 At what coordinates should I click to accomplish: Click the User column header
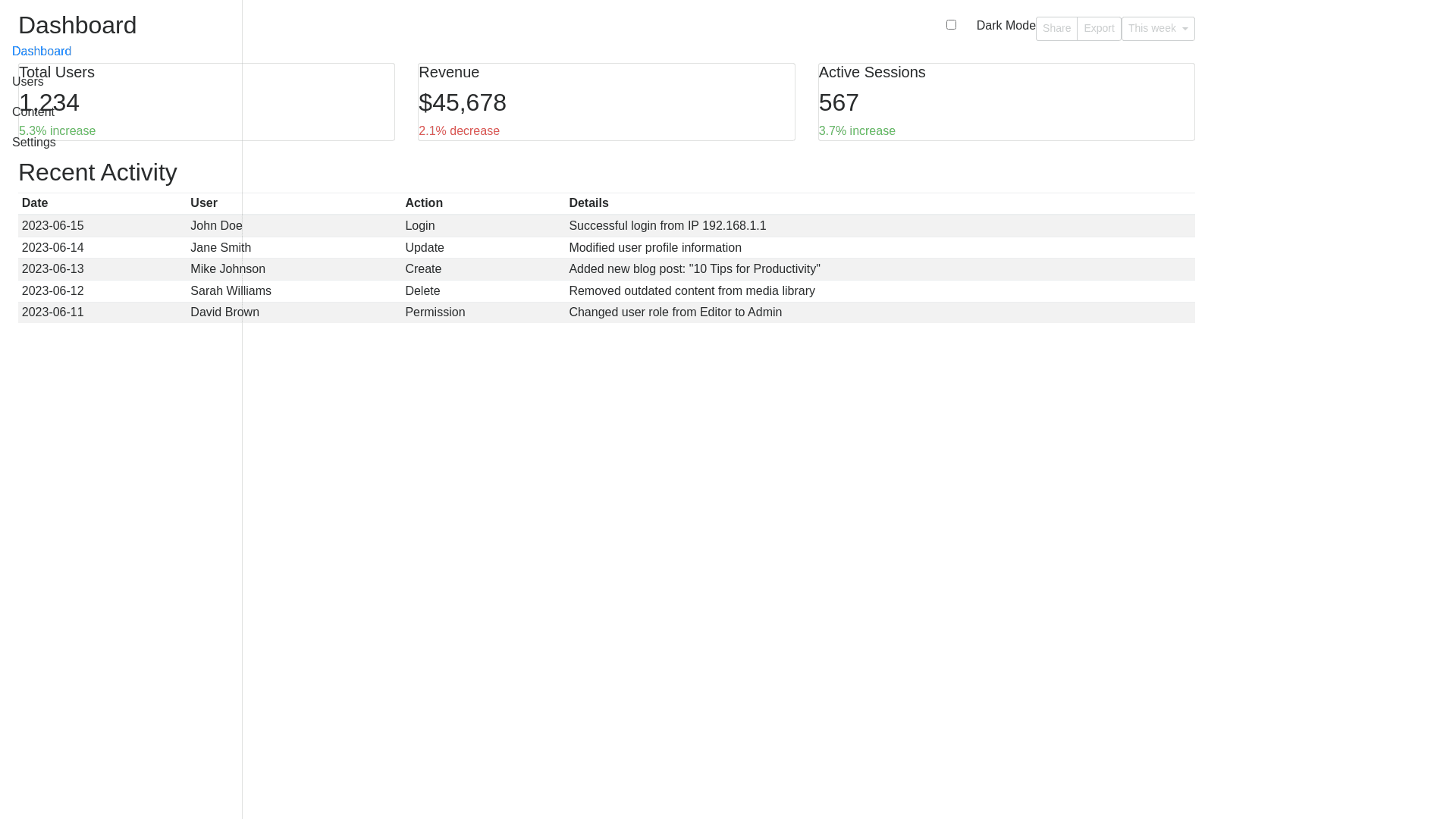(x=204, y=203)
